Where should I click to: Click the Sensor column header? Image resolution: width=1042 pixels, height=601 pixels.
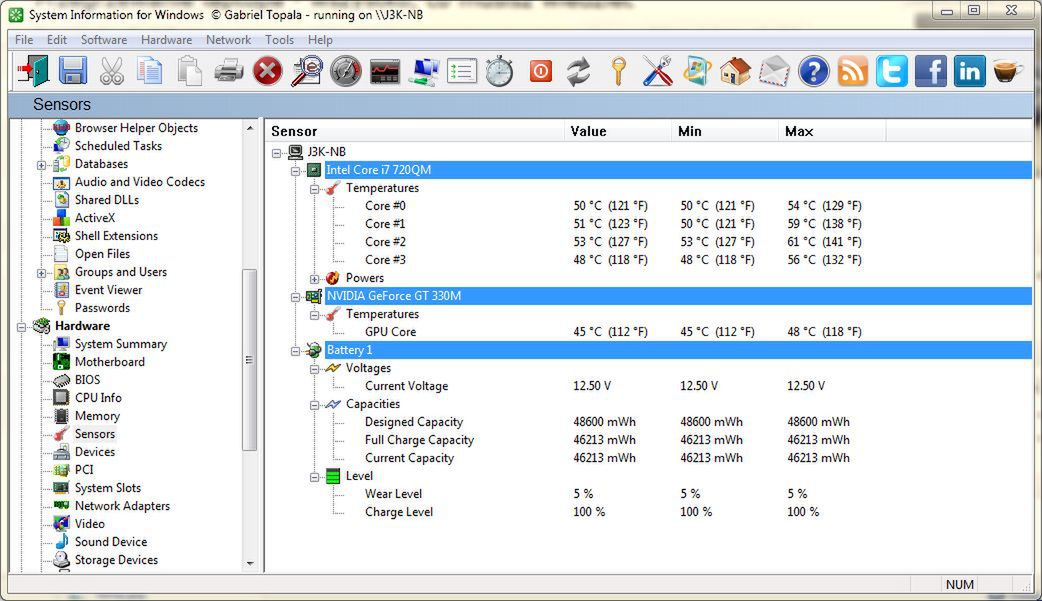tap(415, 131)
